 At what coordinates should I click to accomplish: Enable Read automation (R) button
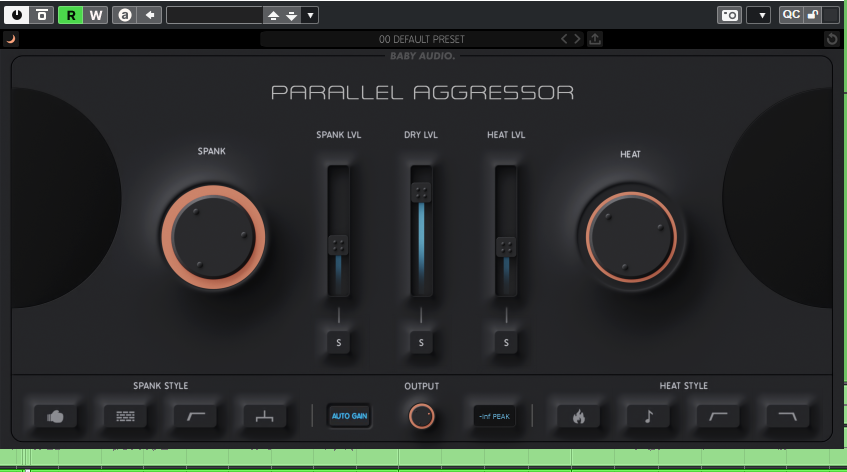(x=71, y=15)
